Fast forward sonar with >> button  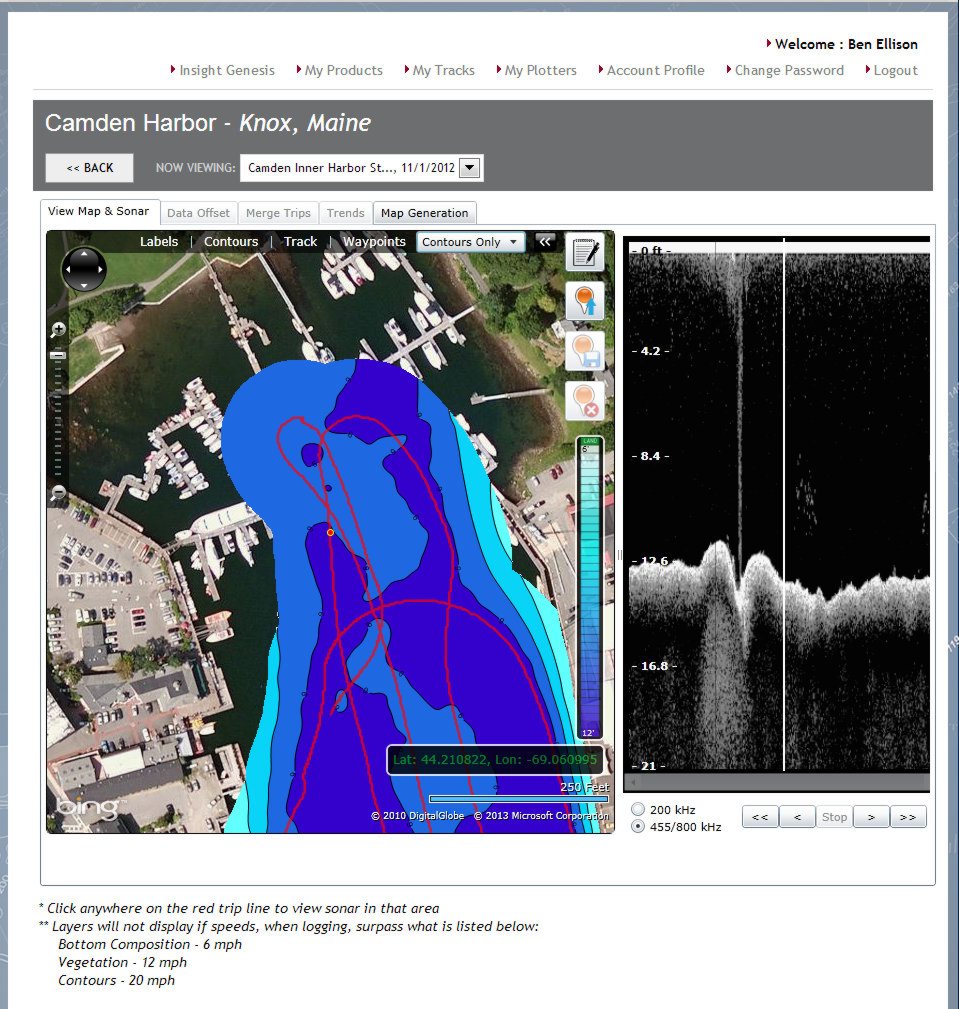[x=908, y=817]
